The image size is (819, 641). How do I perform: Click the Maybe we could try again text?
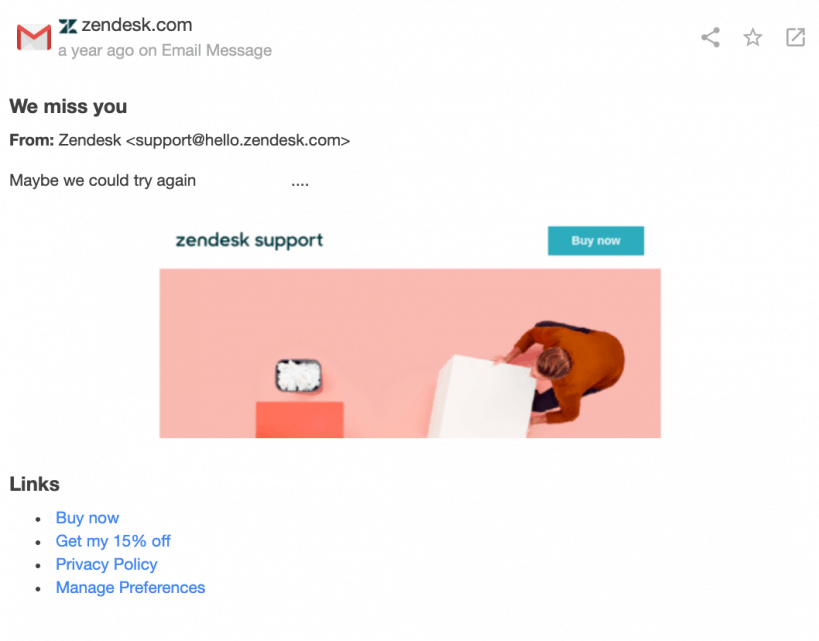coord(102,180)
